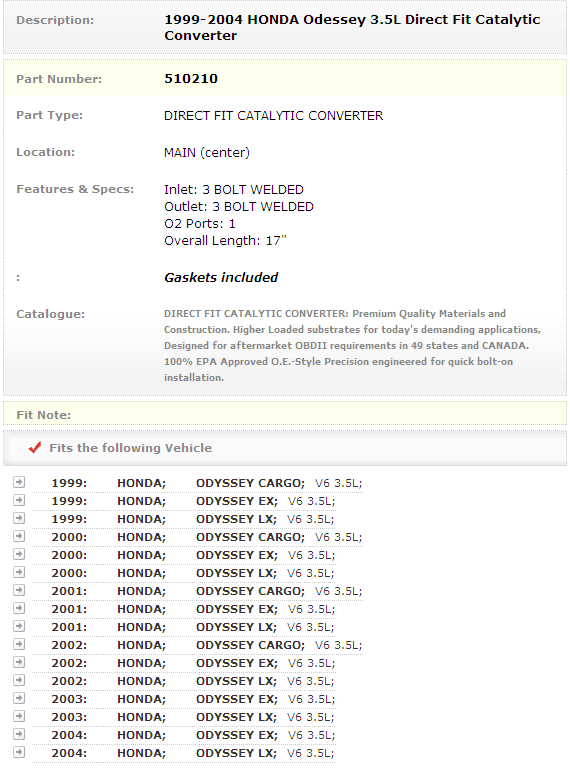Click the Gaskets included note

click(221, 278)
